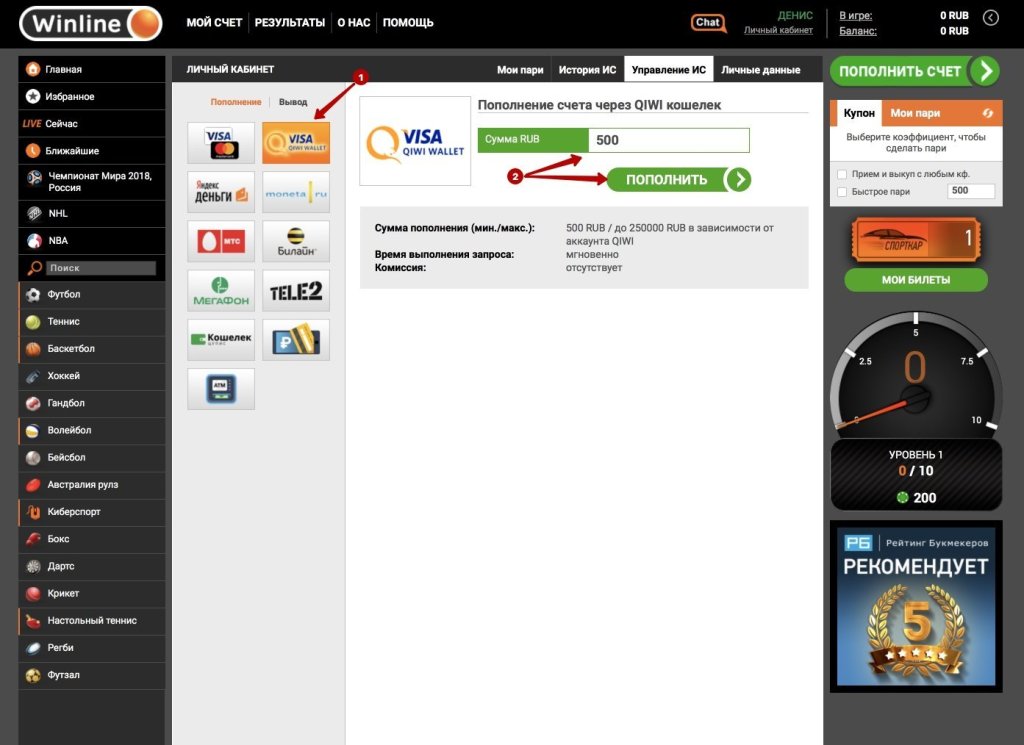Click the В игре link in header
This screenshot has width=1024, height=745.
click(x=856, y=16)
